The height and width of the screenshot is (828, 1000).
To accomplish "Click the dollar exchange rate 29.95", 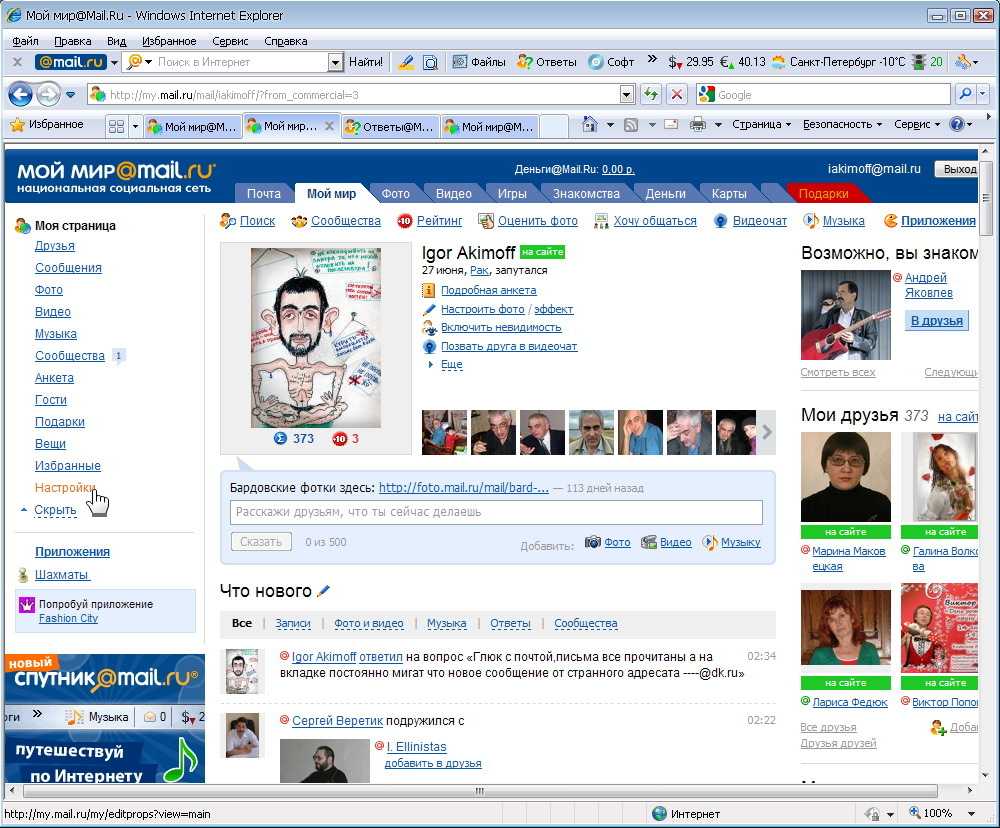I will pos(691,62).
